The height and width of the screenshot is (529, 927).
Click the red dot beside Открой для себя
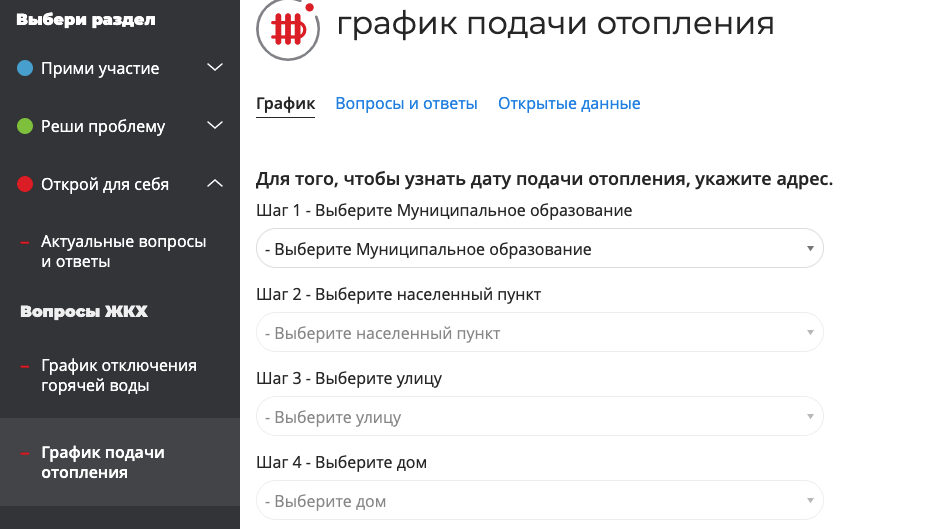(x=26, y=185)
